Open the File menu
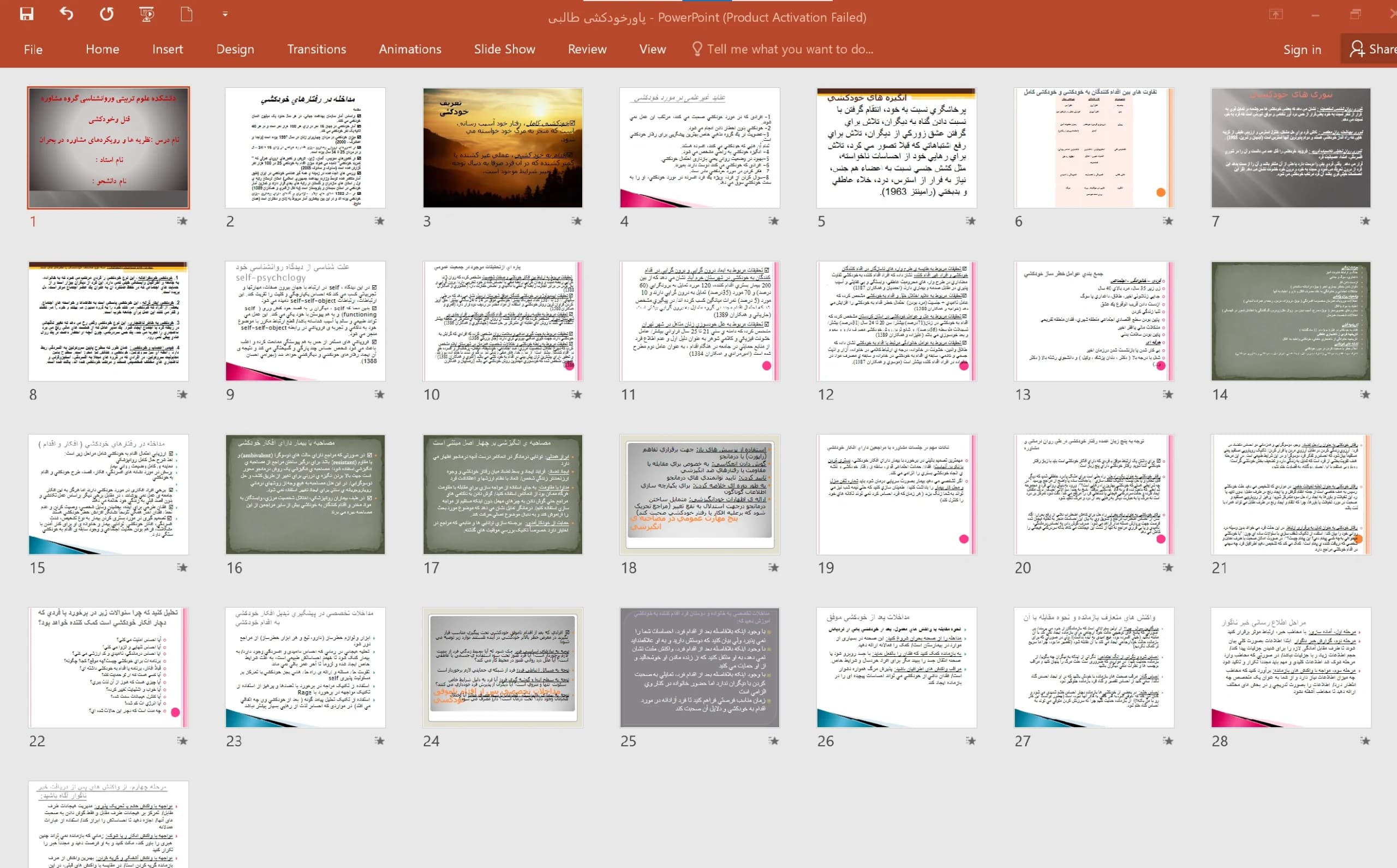 click(33, 49)
